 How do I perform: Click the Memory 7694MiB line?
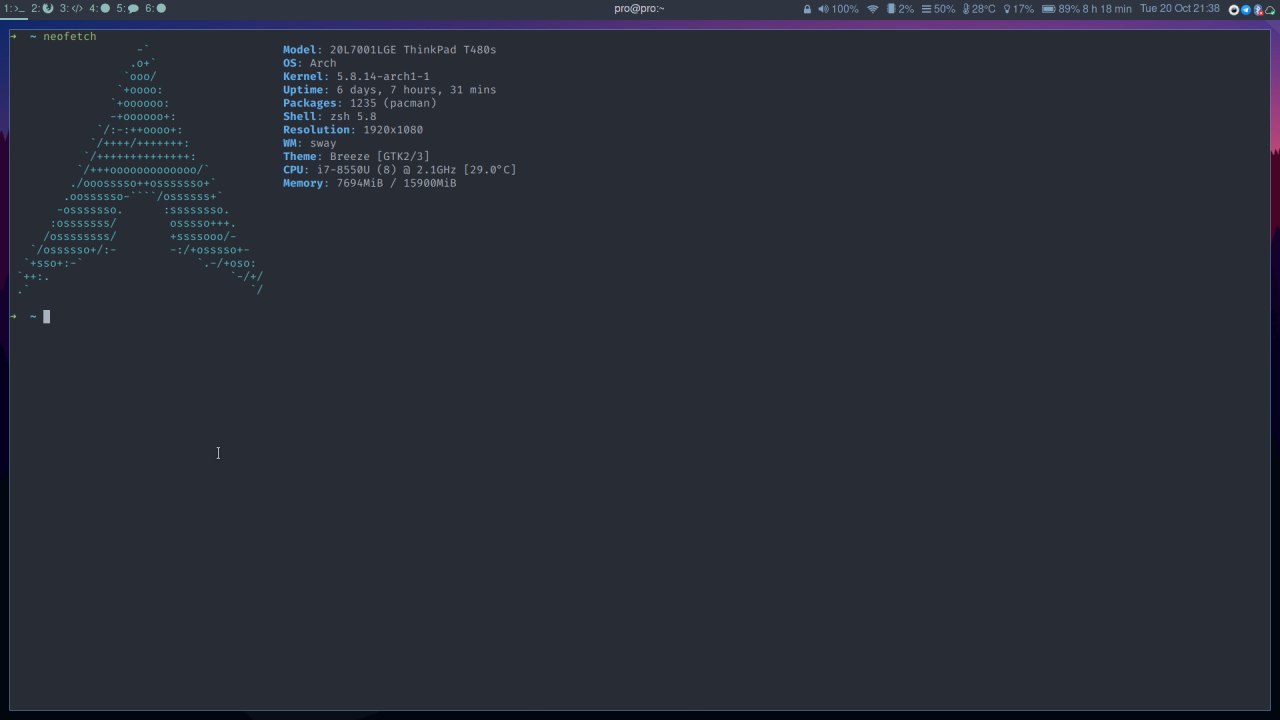coord(370,184)
